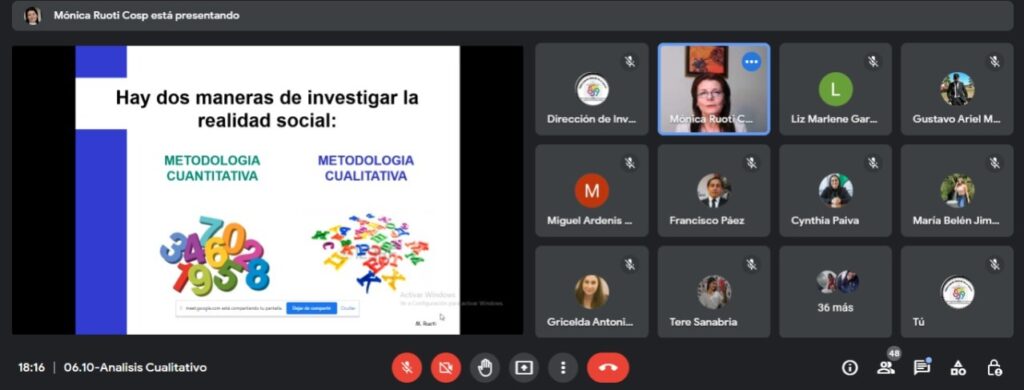Click the present screen icon
Image resolution: width=1024 pixels, height=390 pixels.
(x=524, y=368)
